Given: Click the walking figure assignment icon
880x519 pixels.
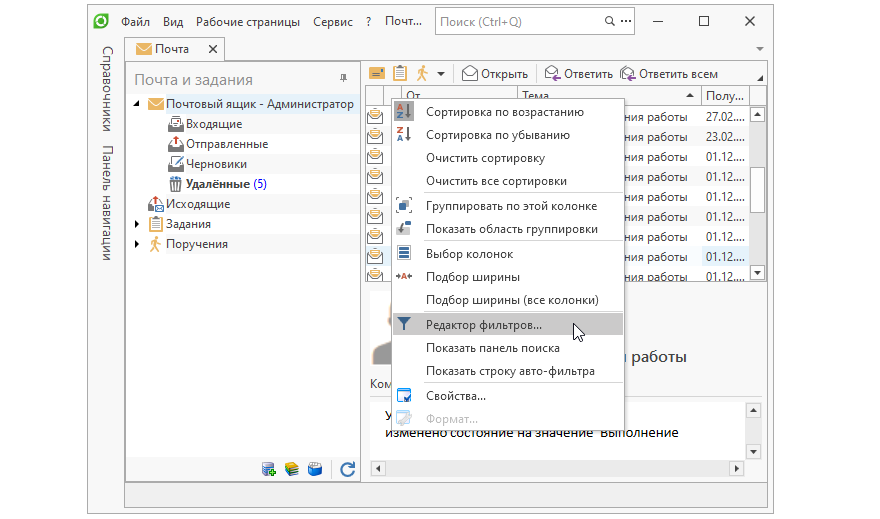Looking at the screenshot, I should tap(422, 73).
